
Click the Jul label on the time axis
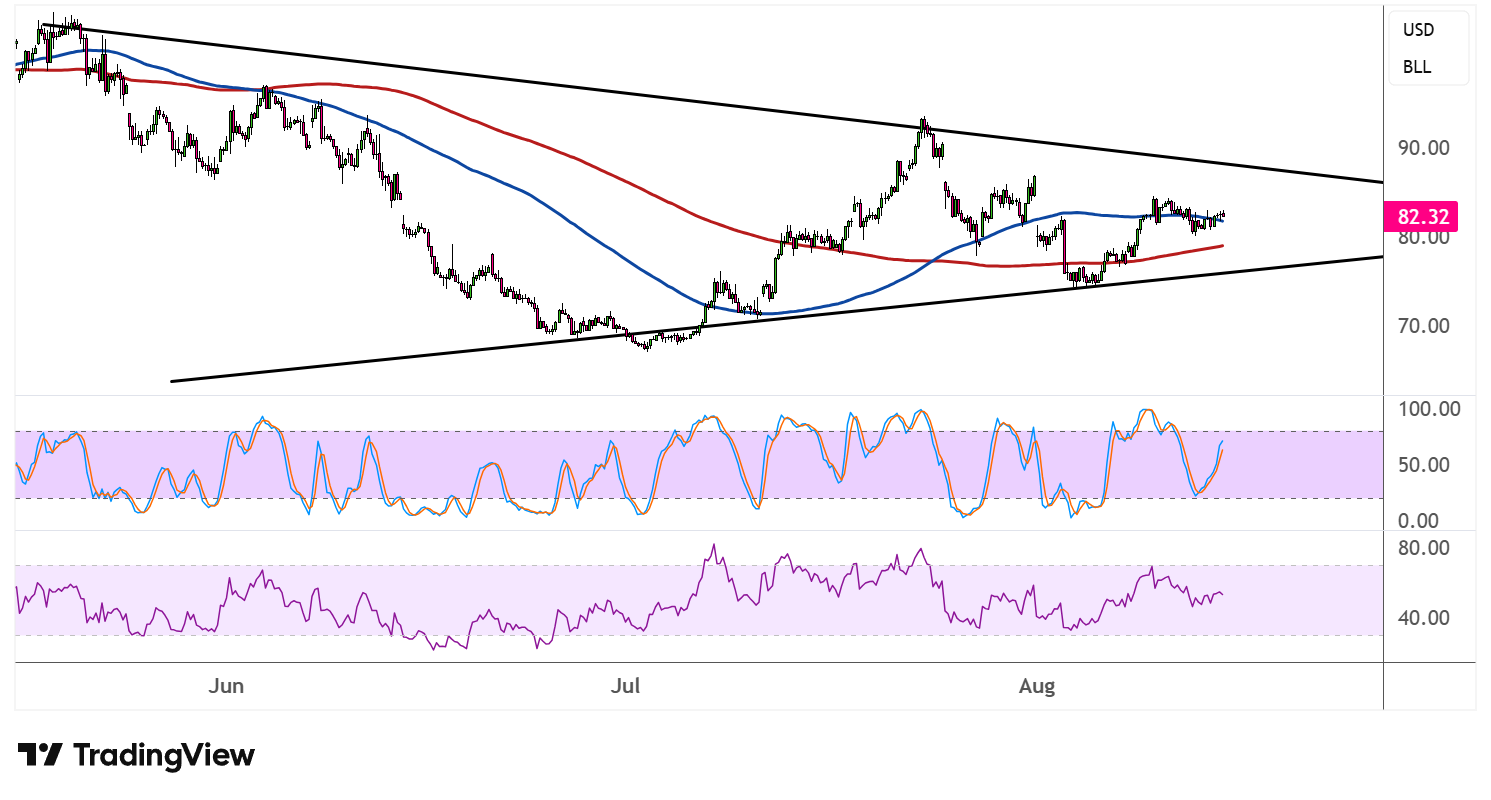[x=625, y=686]
